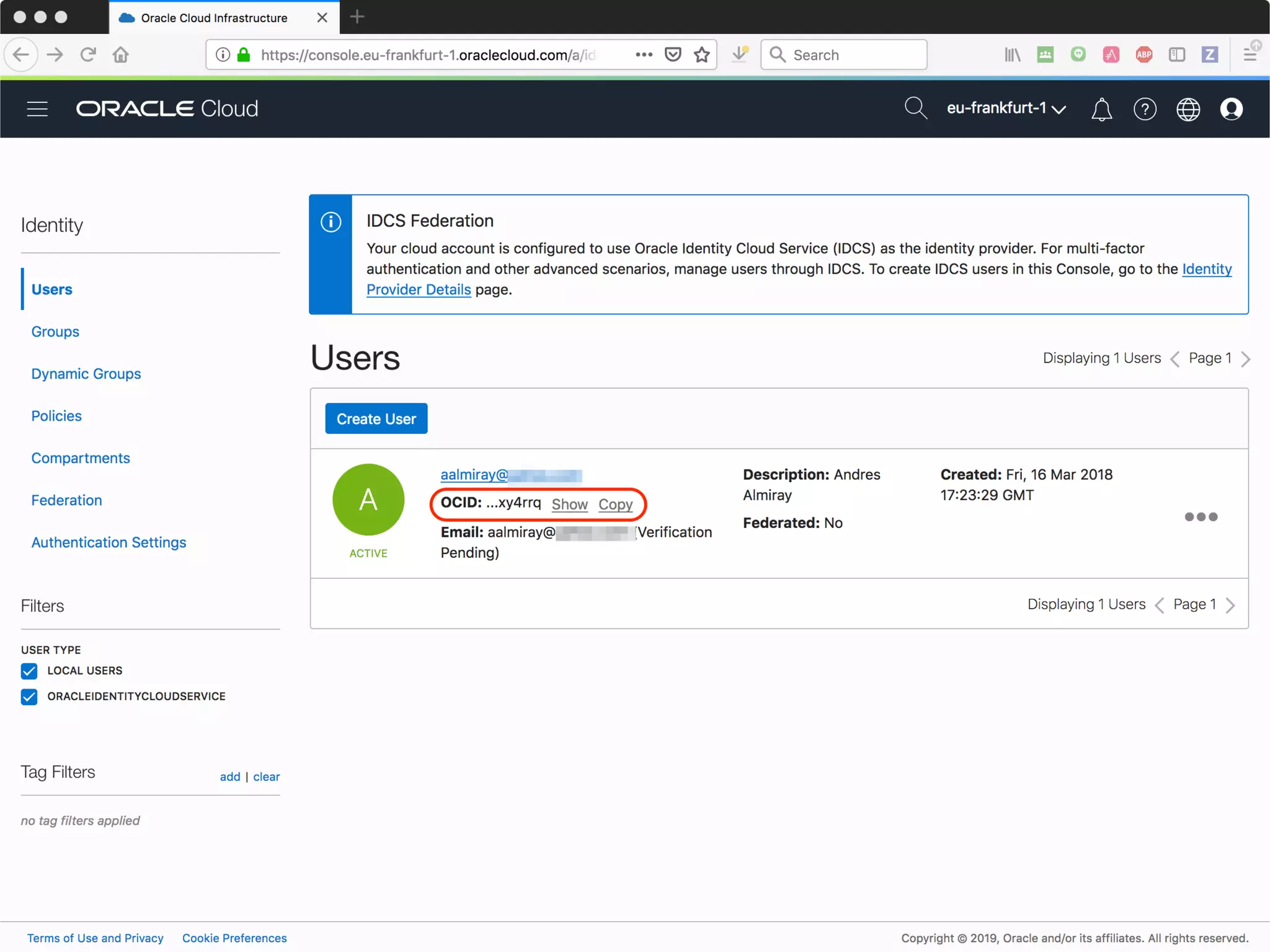Go to previous page at bottom pagination
Image resolution: width=1270 pixels, height=952 pixels.
(1159, 605)
